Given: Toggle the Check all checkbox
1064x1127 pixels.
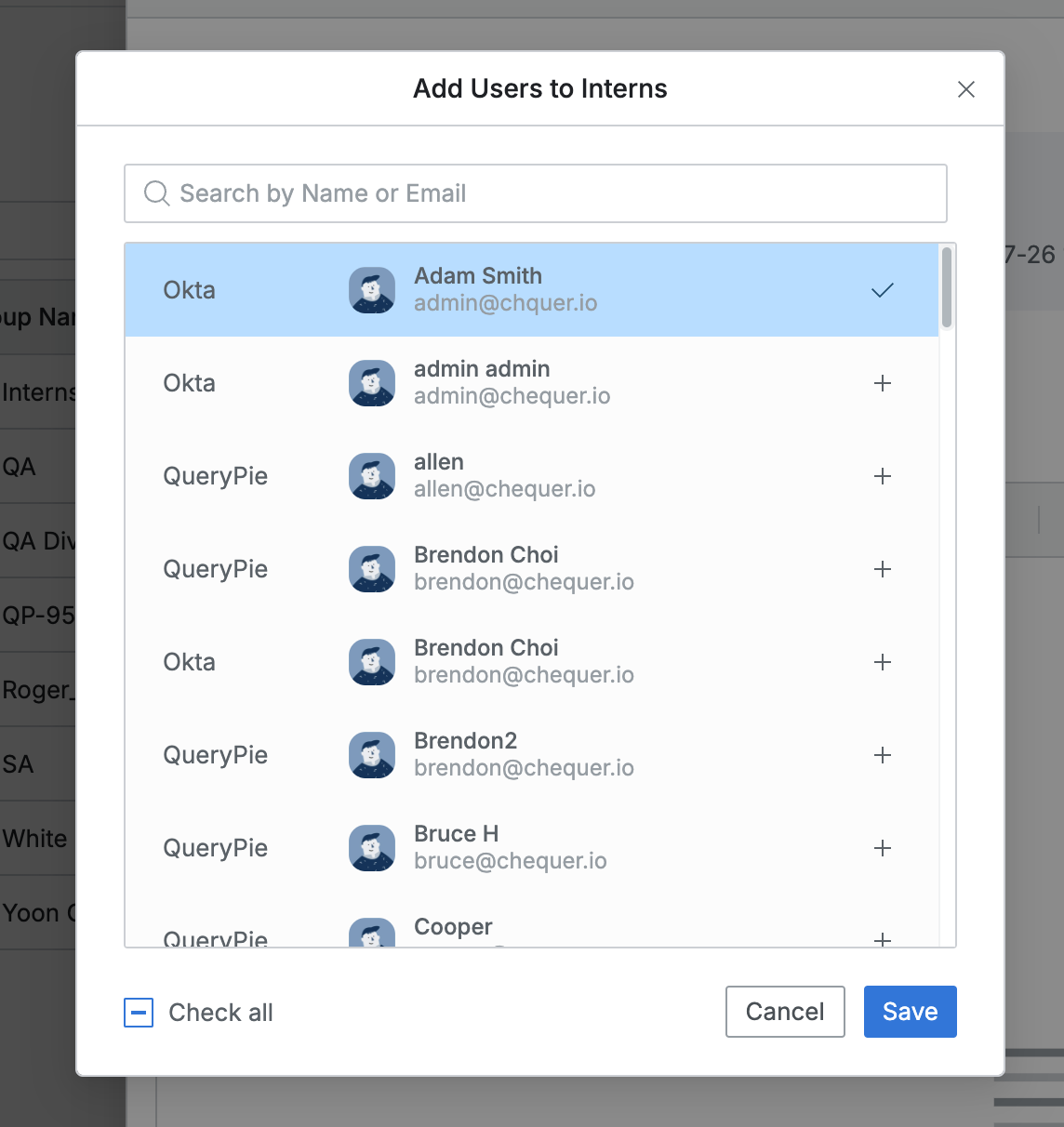Looking at the screenshot, I should coord(139,1013).
